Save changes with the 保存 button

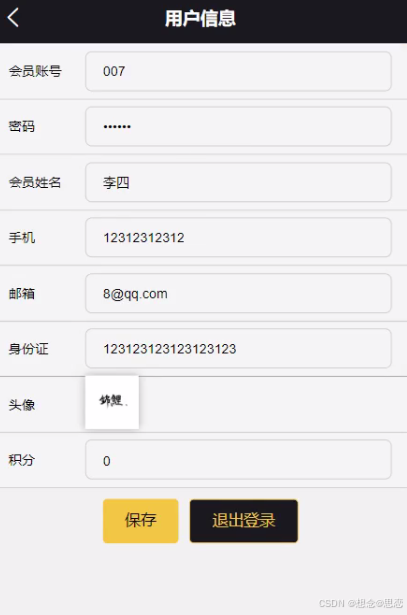141,521
